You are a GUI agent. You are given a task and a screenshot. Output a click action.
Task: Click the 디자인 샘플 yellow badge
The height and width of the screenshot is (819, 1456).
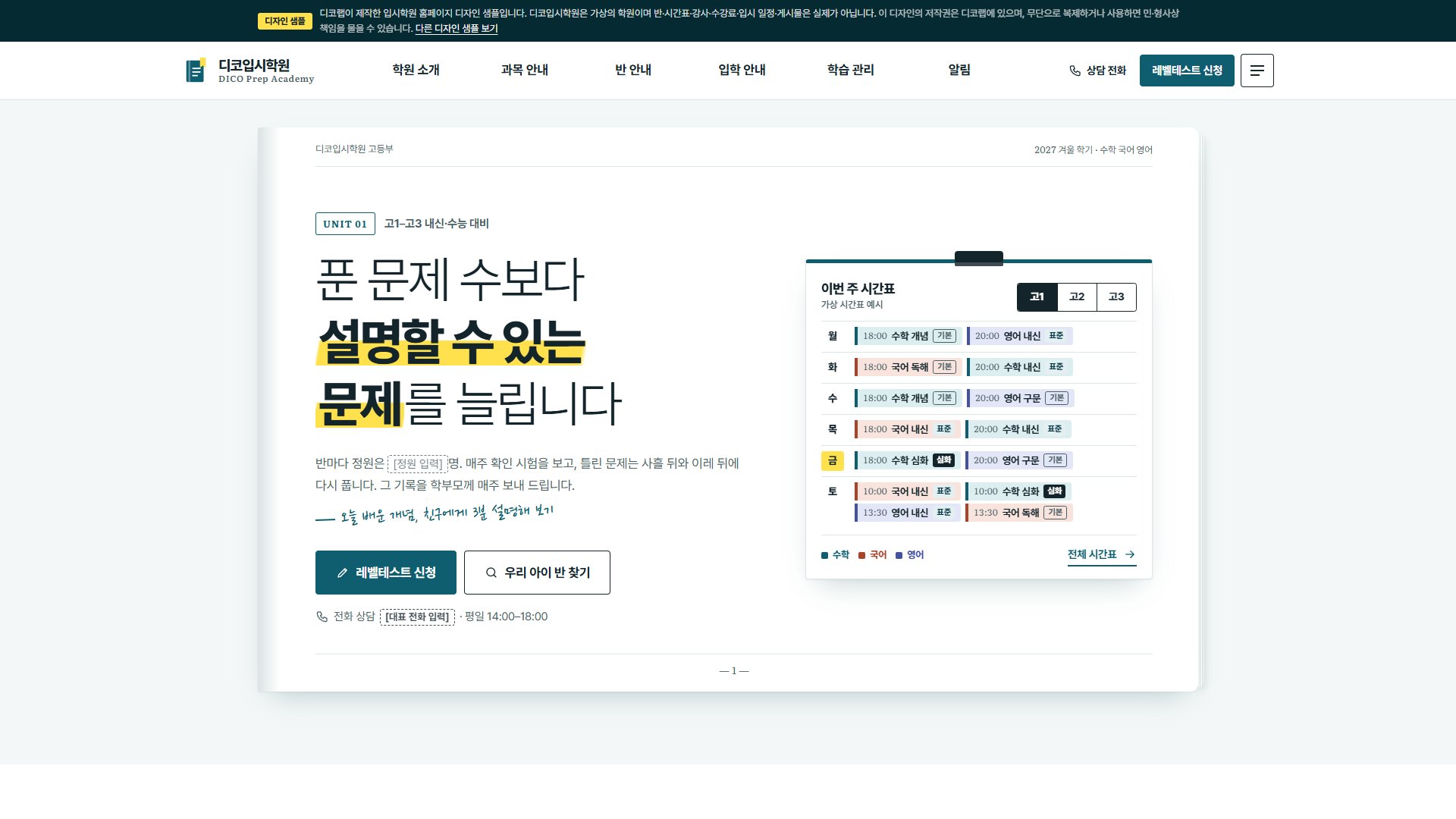point(285,21)
